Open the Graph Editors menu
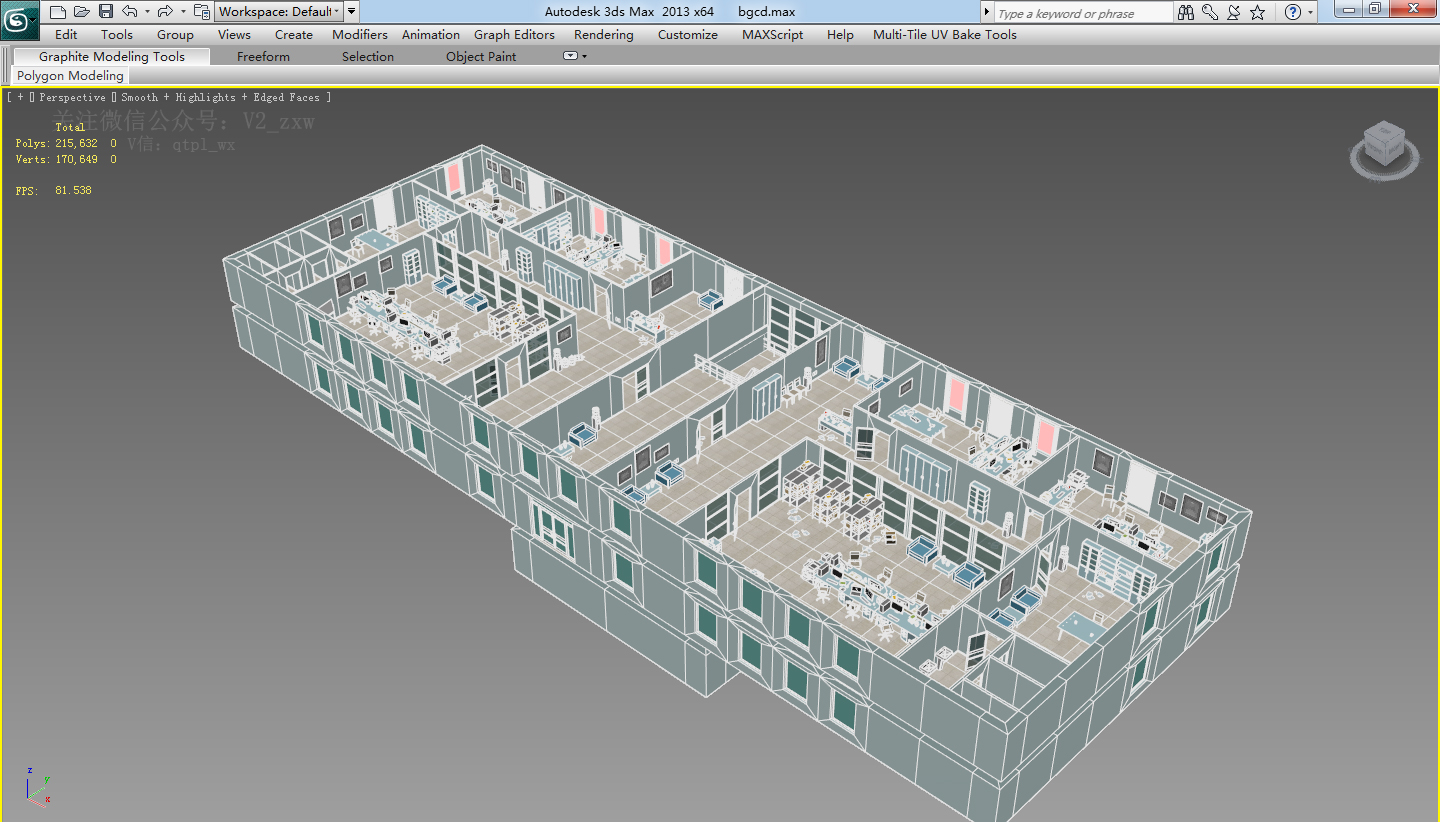The image size is (1440, 822). coord(514,34)
